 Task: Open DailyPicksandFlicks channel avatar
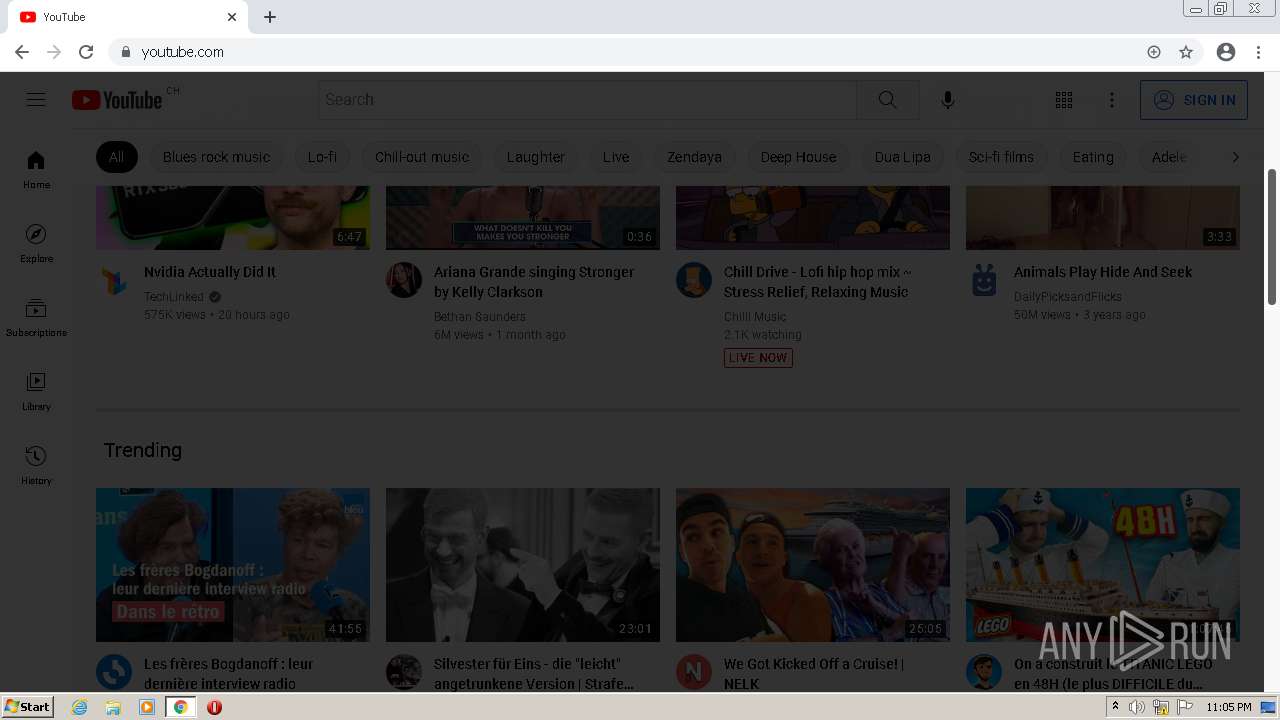pyautogui.click(x=984, y=281)
